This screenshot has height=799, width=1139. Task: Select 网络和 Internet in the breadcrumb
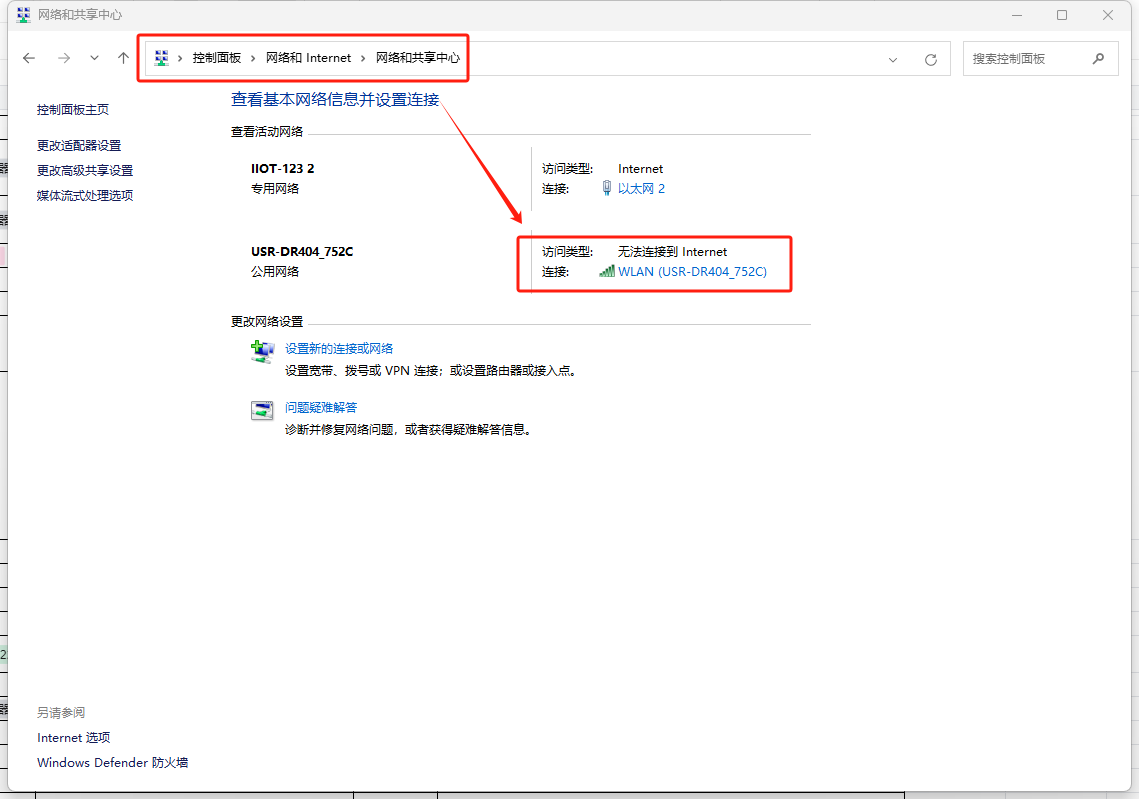pos(308,58)
